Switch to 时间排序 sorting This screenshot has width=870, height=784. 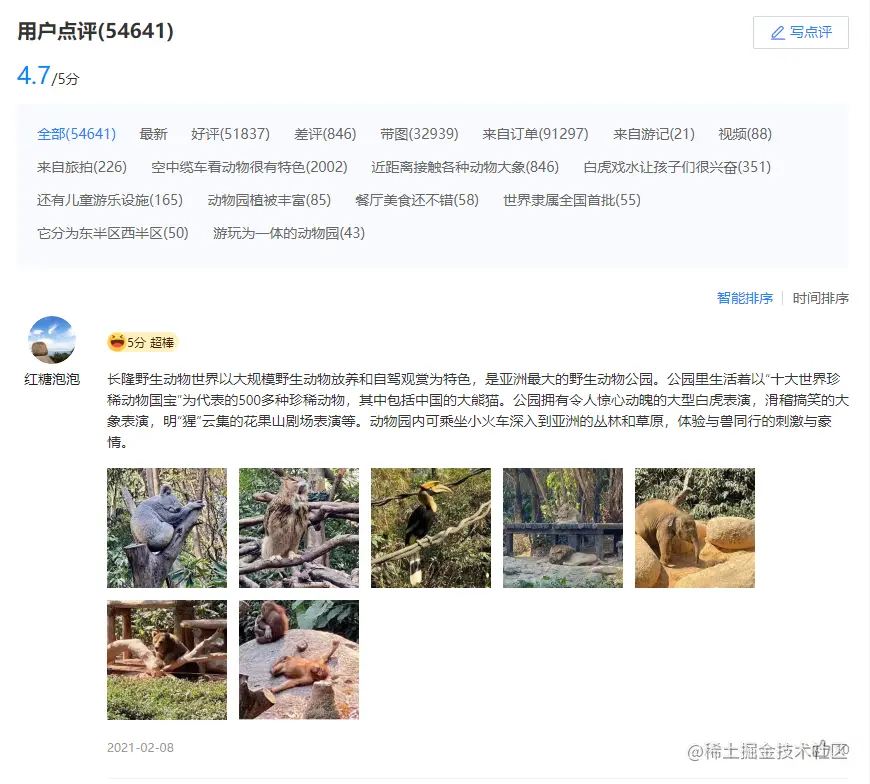(x=821, y=298)
